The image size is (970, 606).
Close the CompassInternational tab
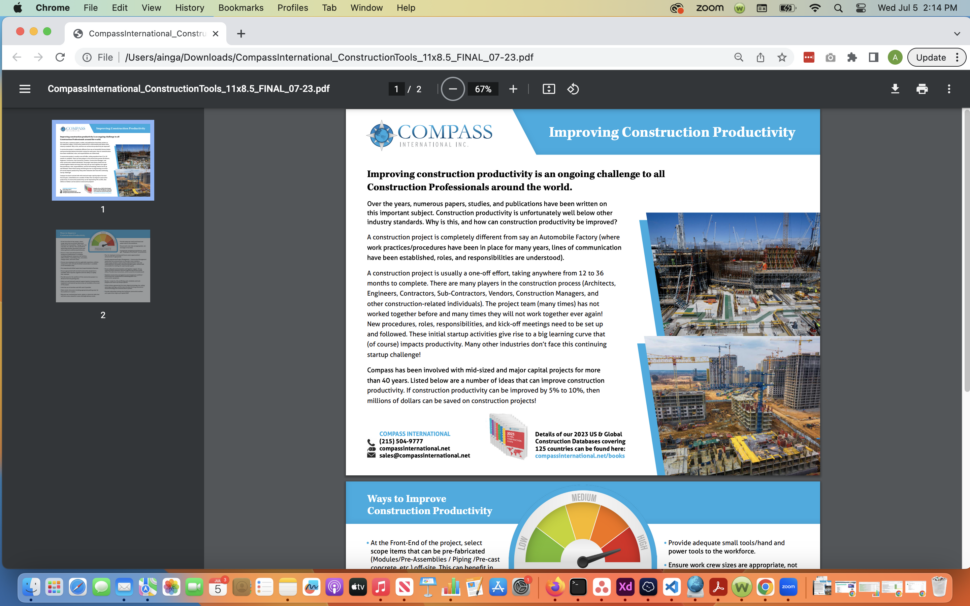[x=215, y=33]
